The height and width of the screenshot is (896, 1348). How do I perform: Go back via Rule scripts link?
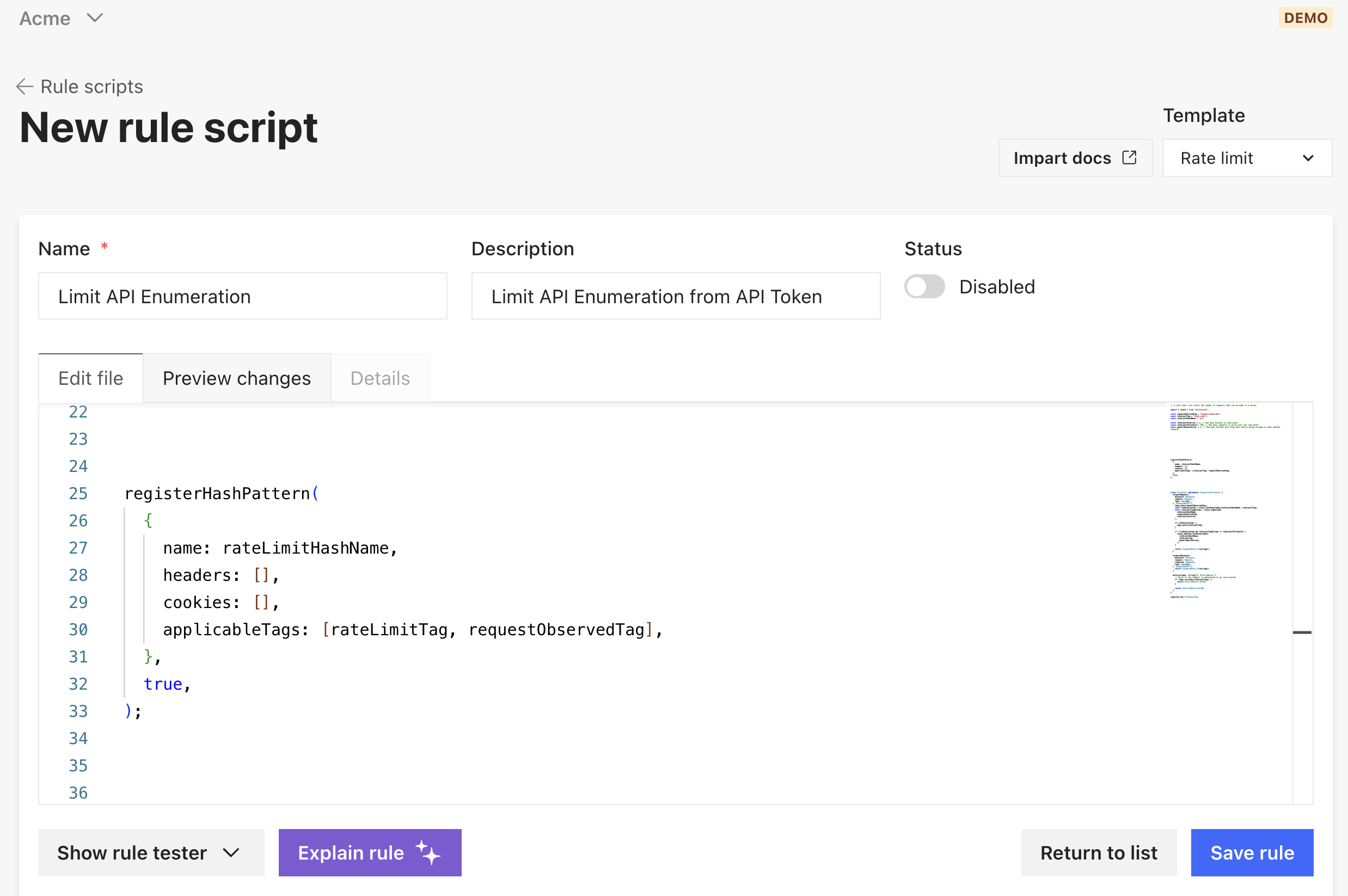pos(91,87)
